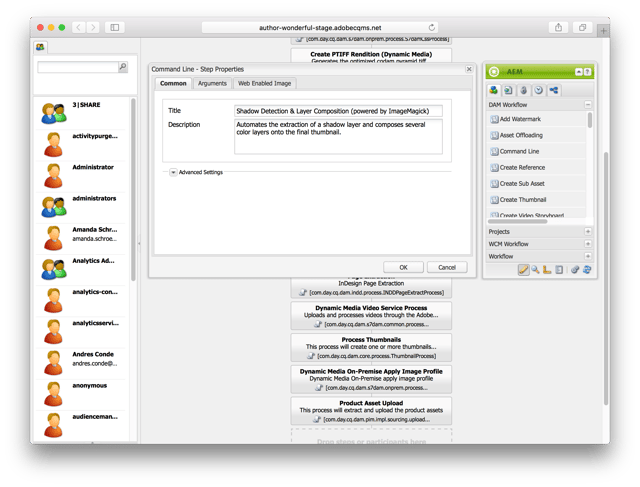Select the Amanda Schr... user

[x=81, y=238]
